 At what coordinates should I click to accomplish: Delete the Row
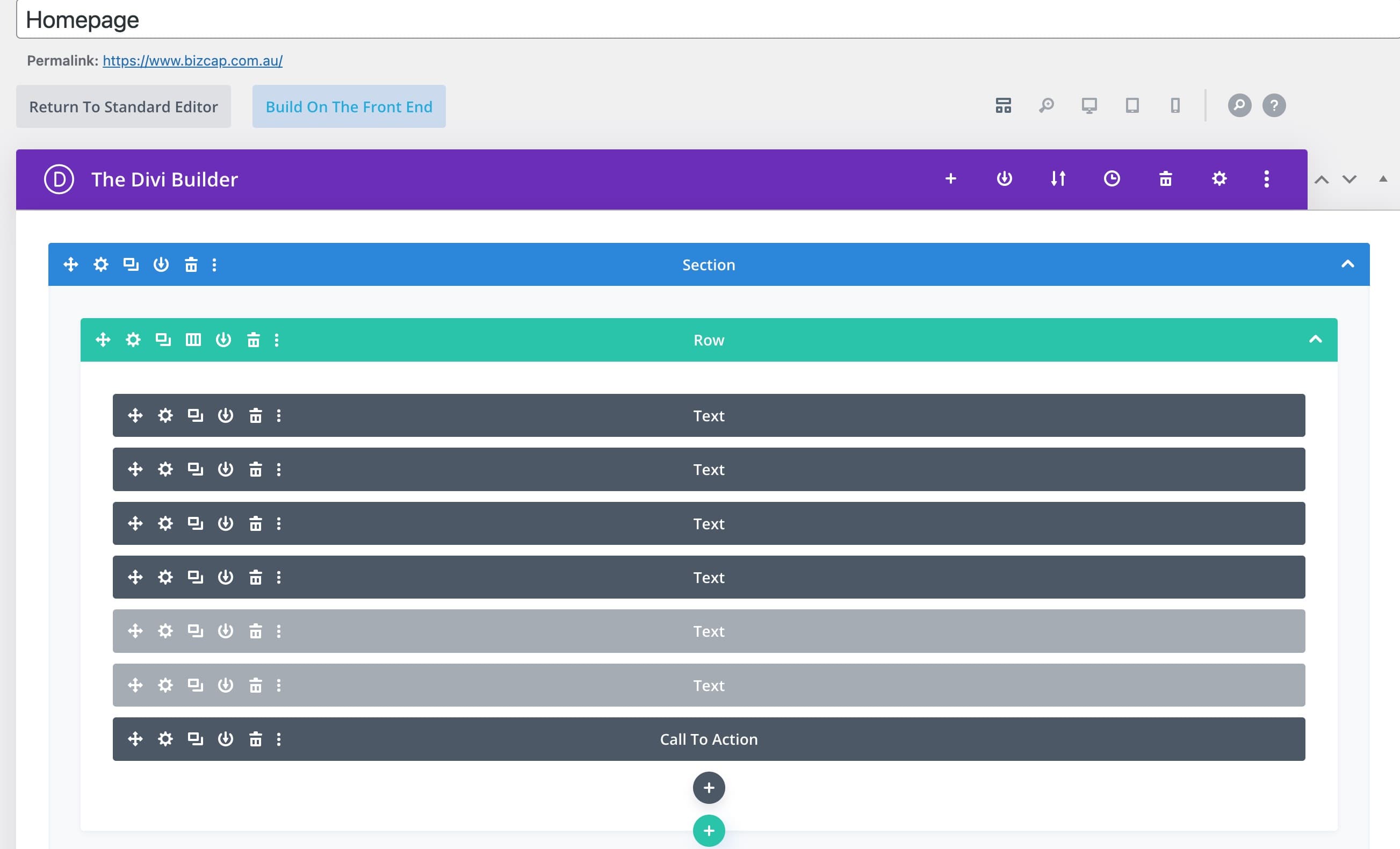coord(254,340)
